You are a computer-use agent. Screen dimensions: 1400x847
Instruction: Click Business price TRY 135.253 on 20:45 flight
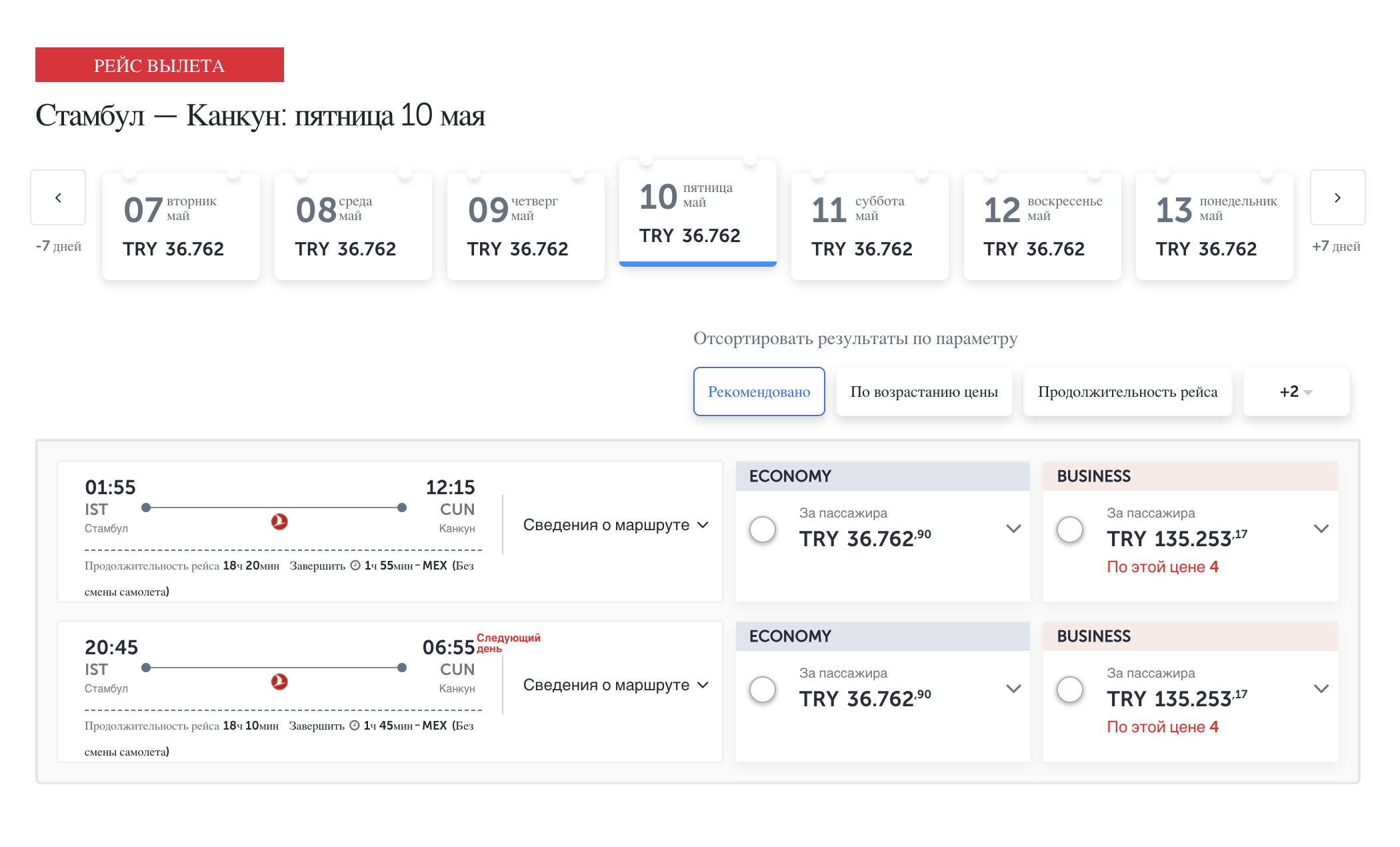coord(1177,698)
